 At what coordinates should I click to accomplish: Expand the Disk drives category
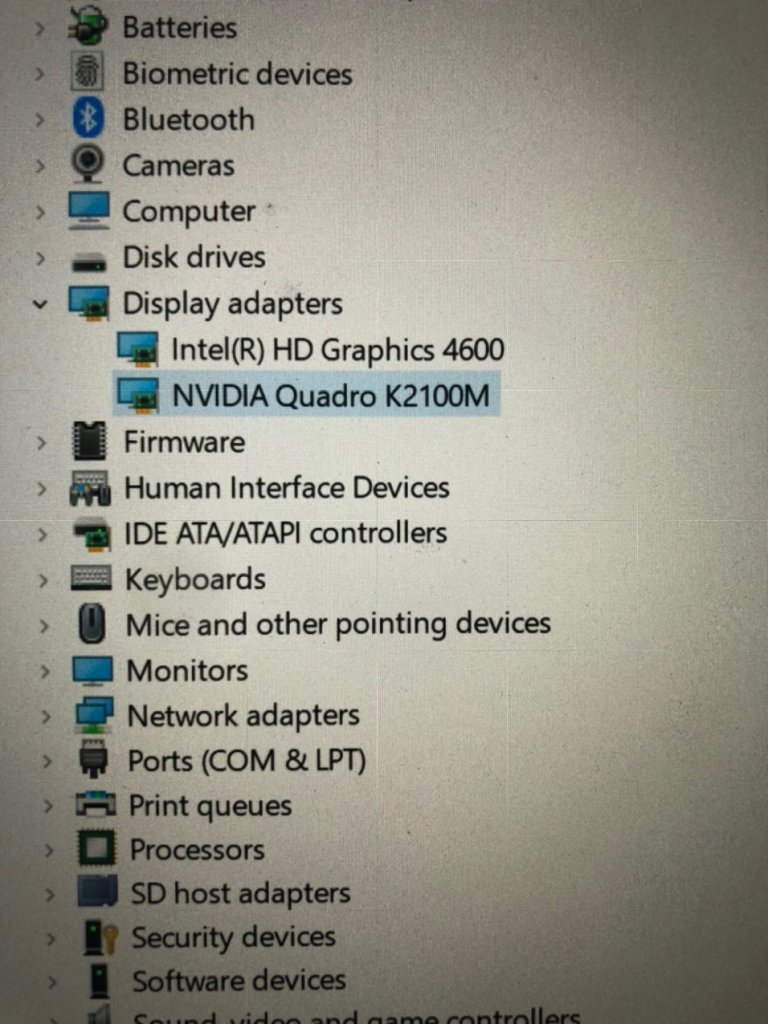point(40,258)
